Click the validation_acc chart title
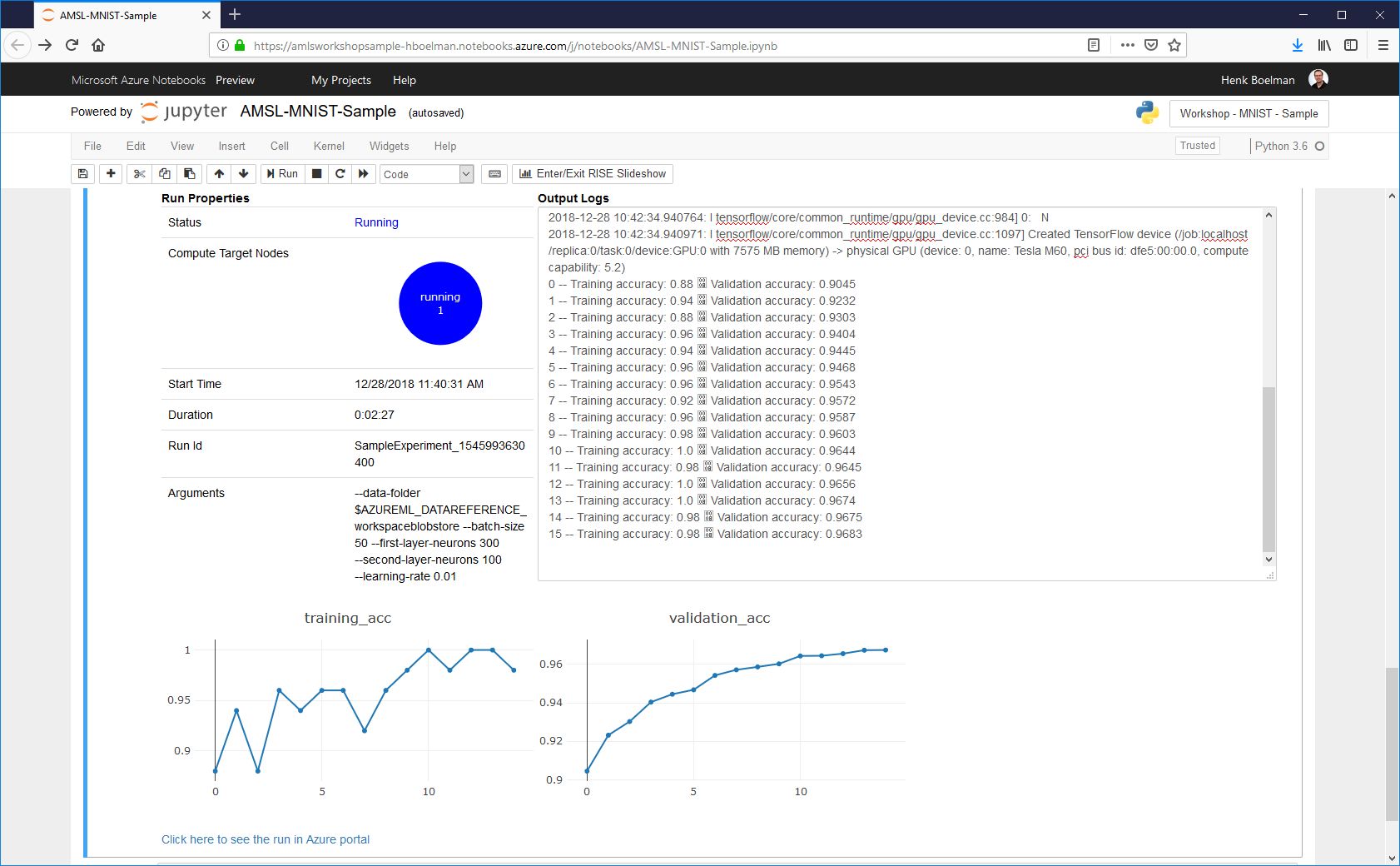Image resolution: width=1400 pixels, height=866 pixels. [x=720, y=618]
